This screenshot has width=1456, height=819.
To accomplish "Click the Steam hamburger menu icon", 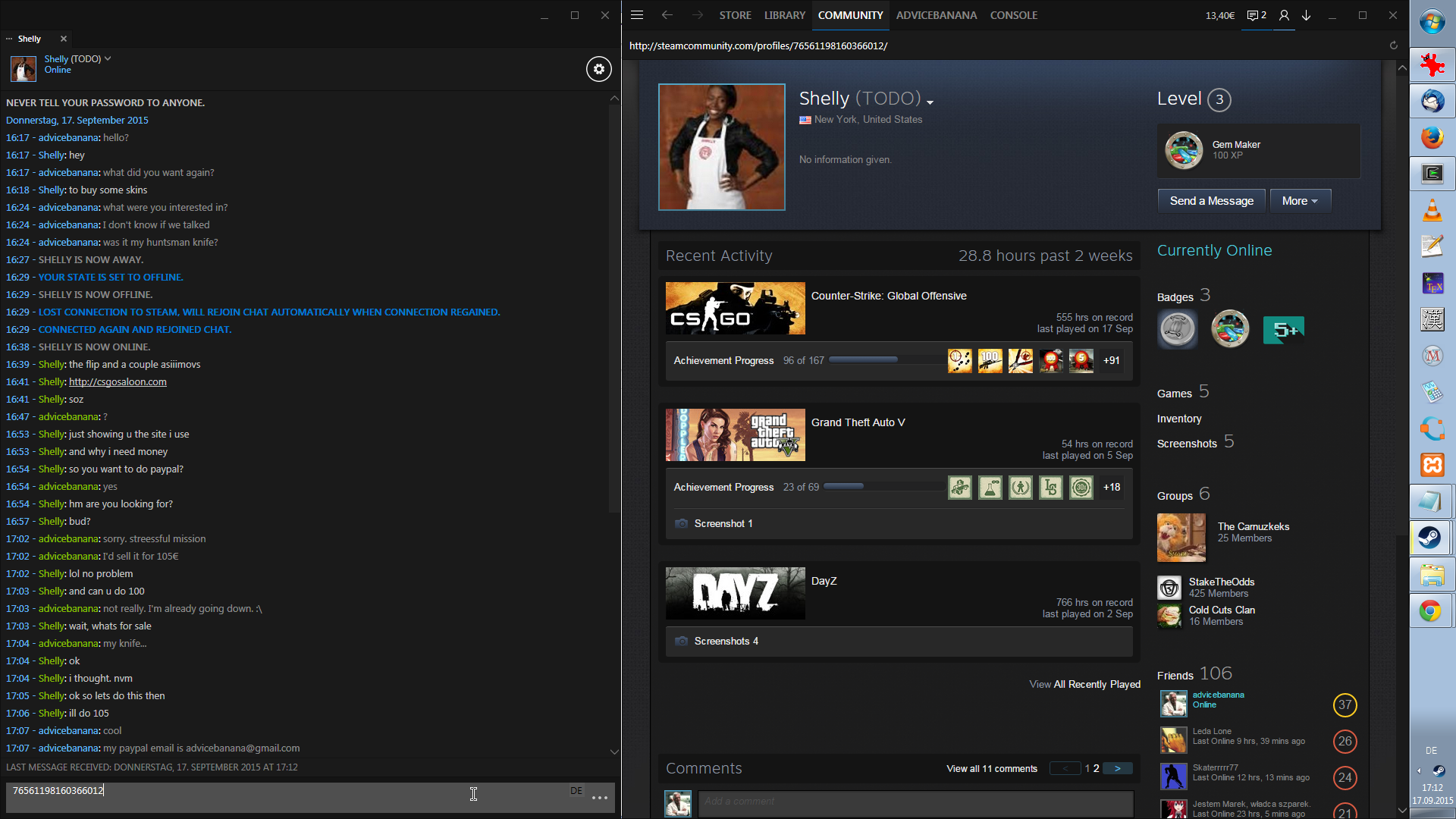I will click(x=637, y=15).
